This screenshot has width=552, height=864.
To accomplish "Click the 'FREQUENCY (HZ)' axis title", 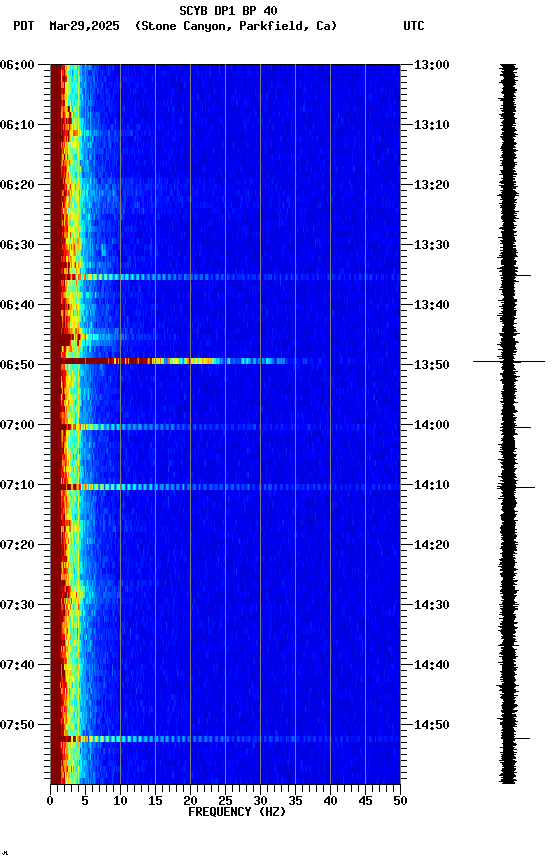I will point(237,812).
